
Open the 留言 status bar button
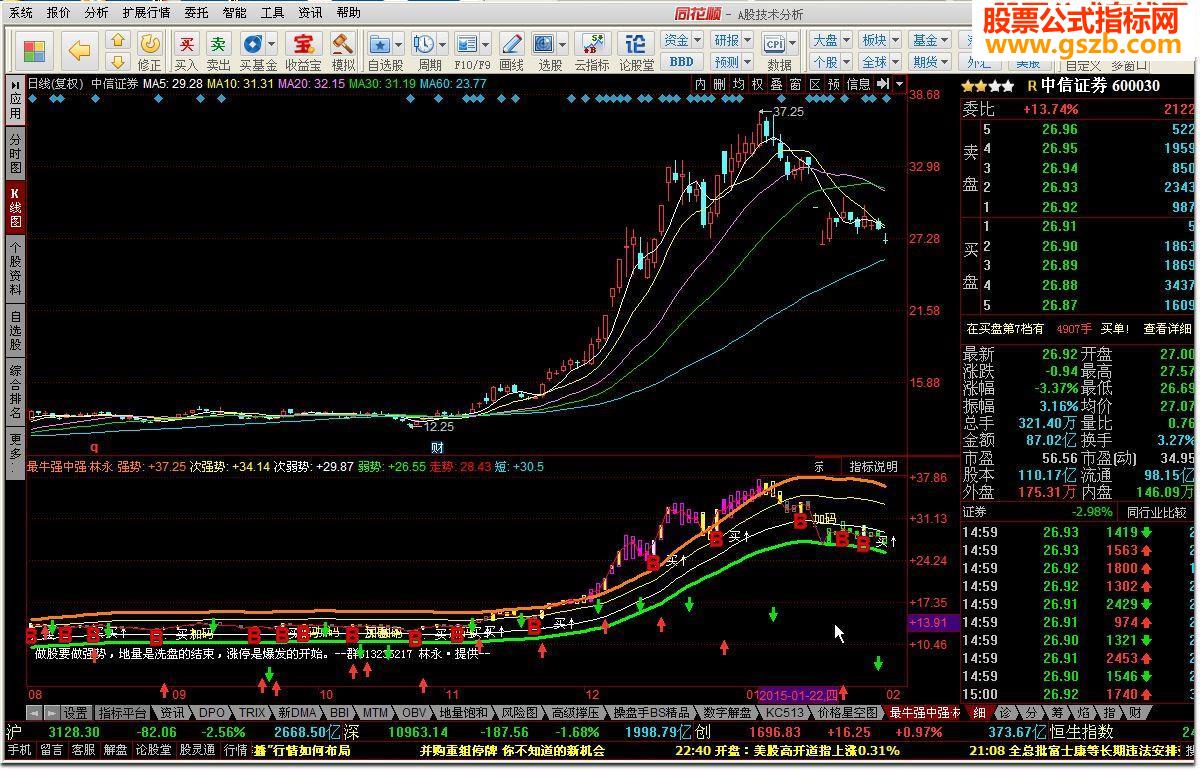[52, 750]
